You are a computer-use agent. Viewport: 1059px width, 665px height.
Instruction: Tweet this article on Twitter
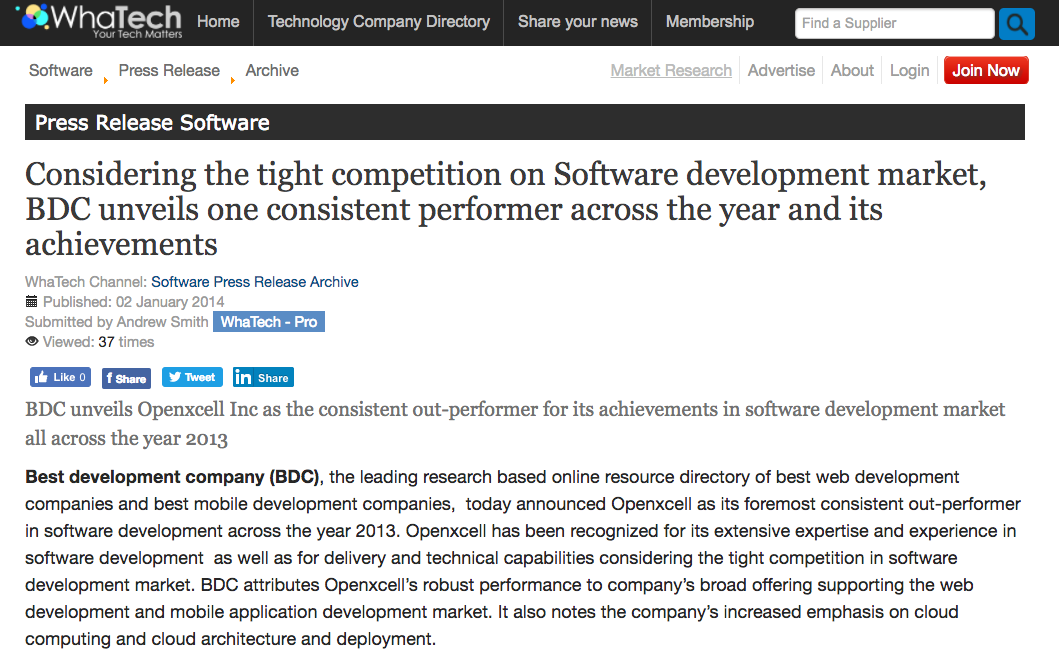[191, 377]
